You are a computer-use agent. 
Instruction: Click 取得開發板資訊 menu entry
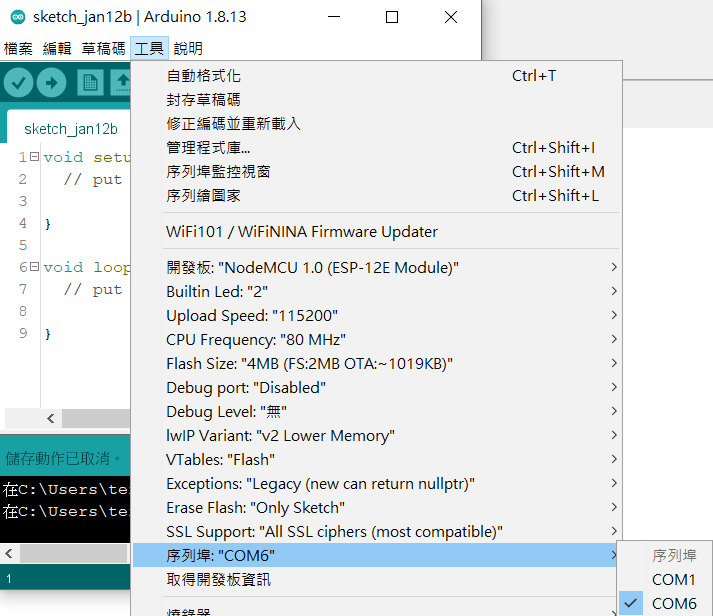point(218,580)
